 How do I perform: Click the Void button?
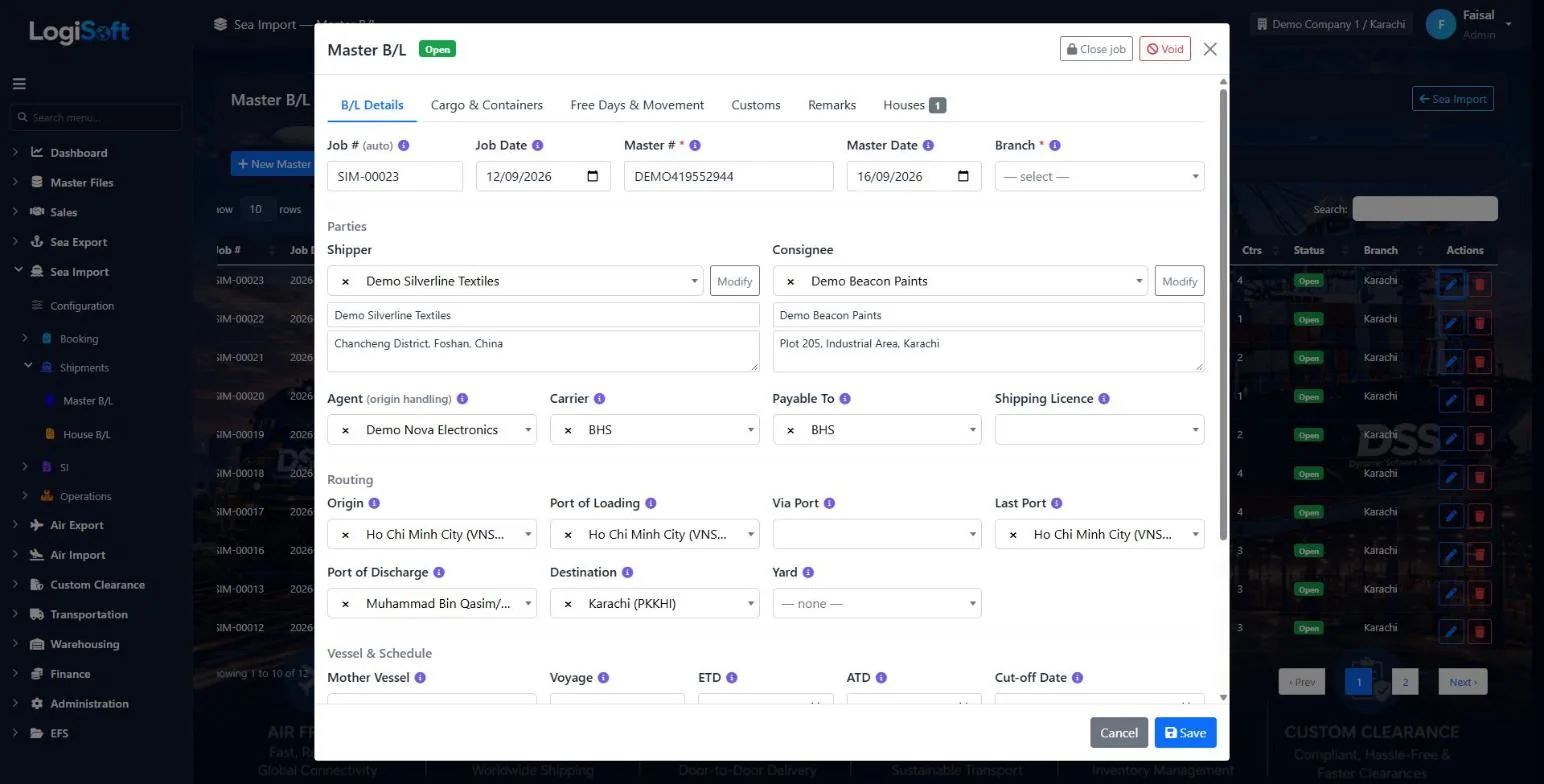pos(1165,49)
